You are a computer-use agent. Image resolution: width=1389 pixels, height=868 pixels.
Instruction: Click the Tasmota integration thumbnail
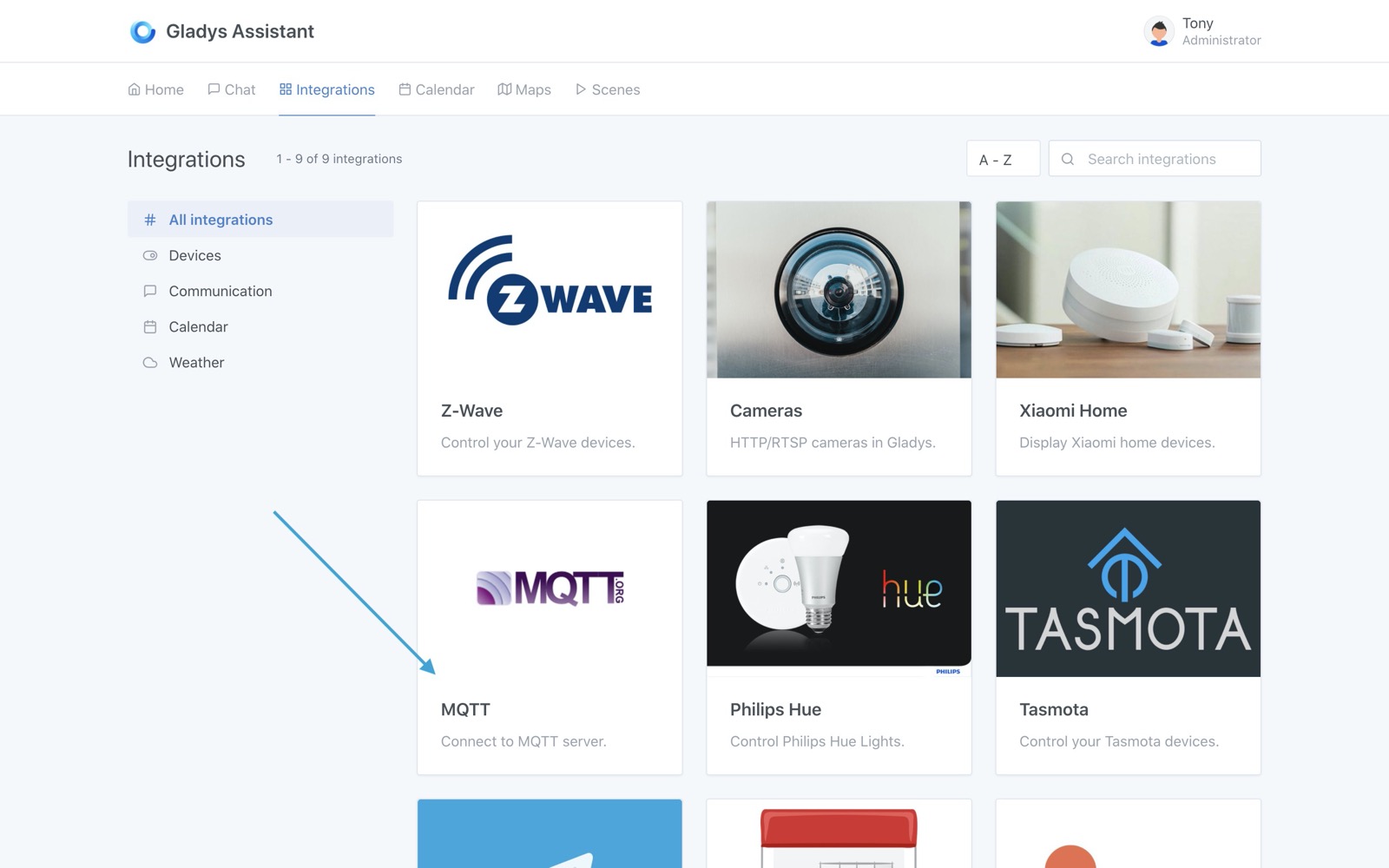[x=1127, y=588]
